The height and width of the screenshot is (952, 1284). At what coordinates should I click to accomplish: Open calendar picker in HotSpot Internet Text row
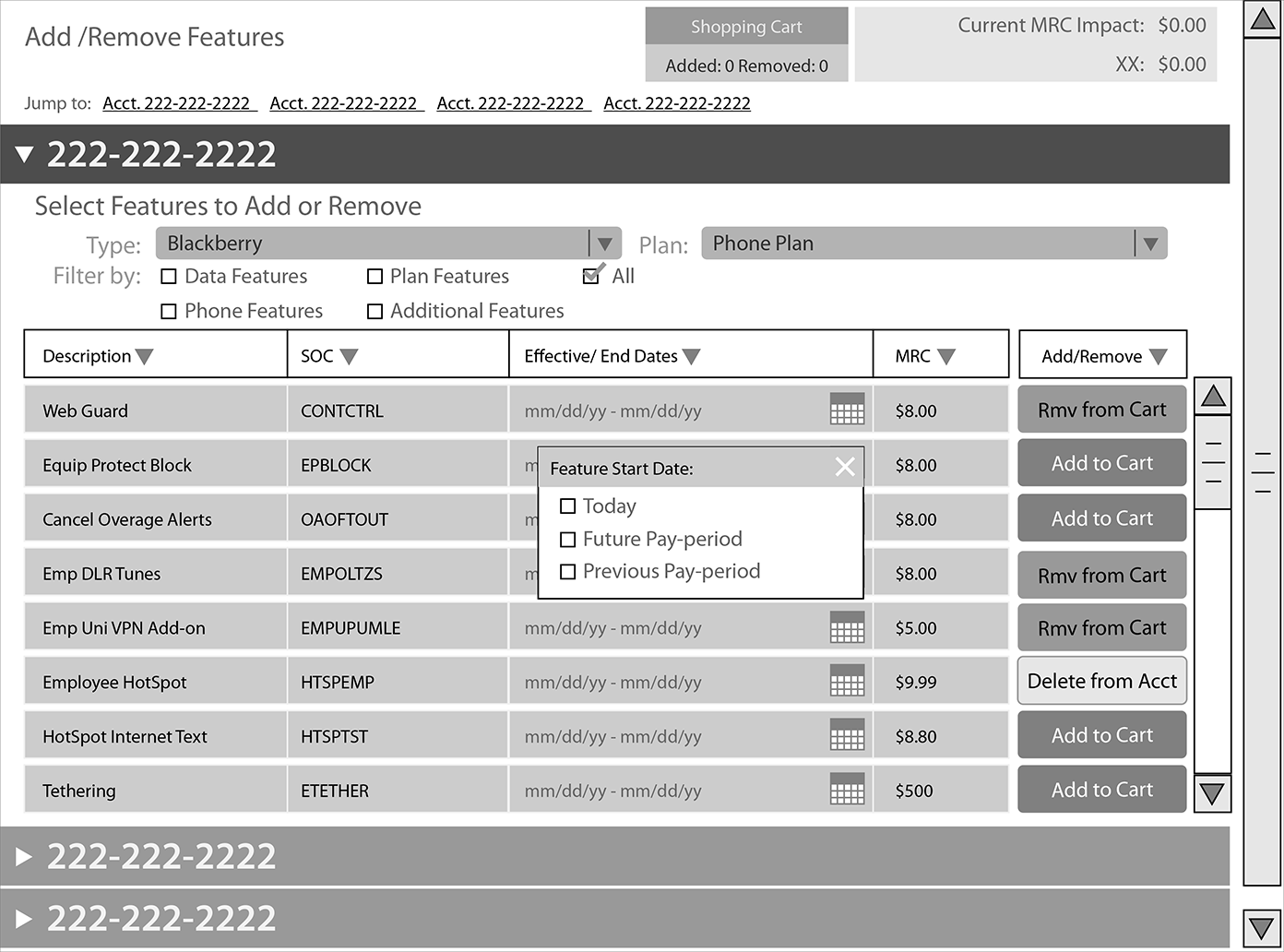pos(847,734)
